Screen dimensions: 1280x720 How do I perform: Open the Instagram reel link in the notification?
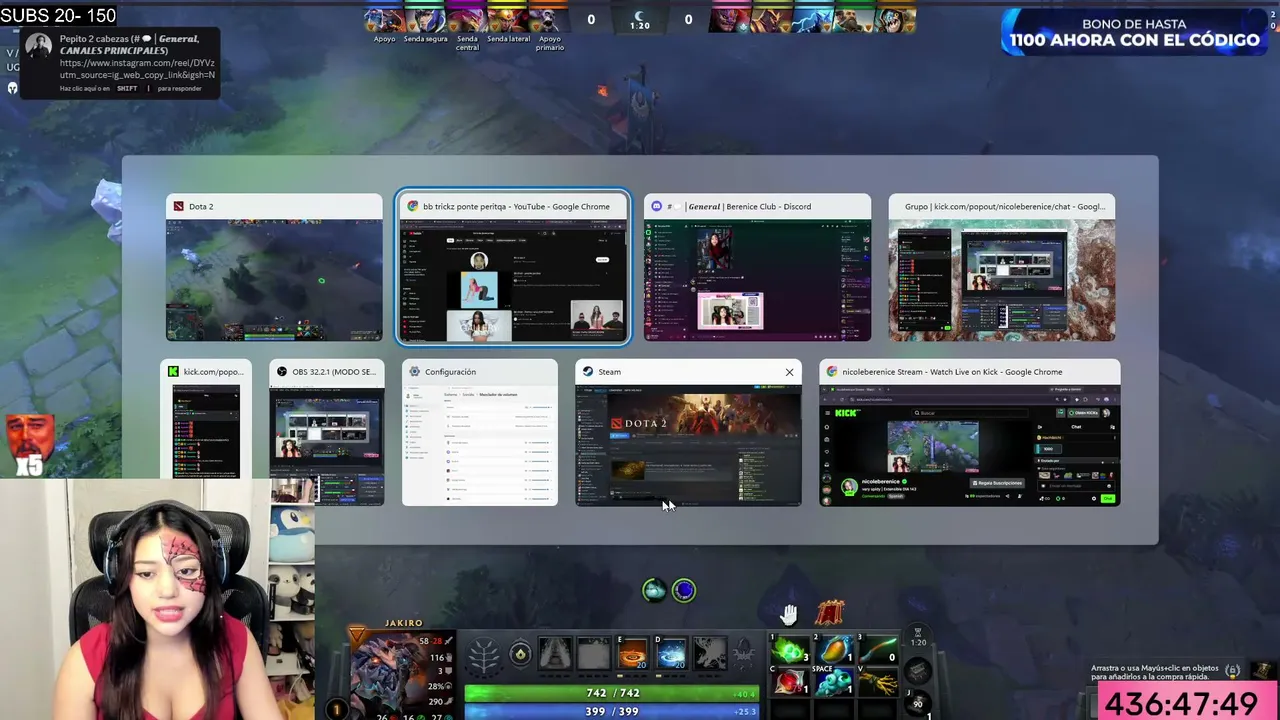point(137,69)
